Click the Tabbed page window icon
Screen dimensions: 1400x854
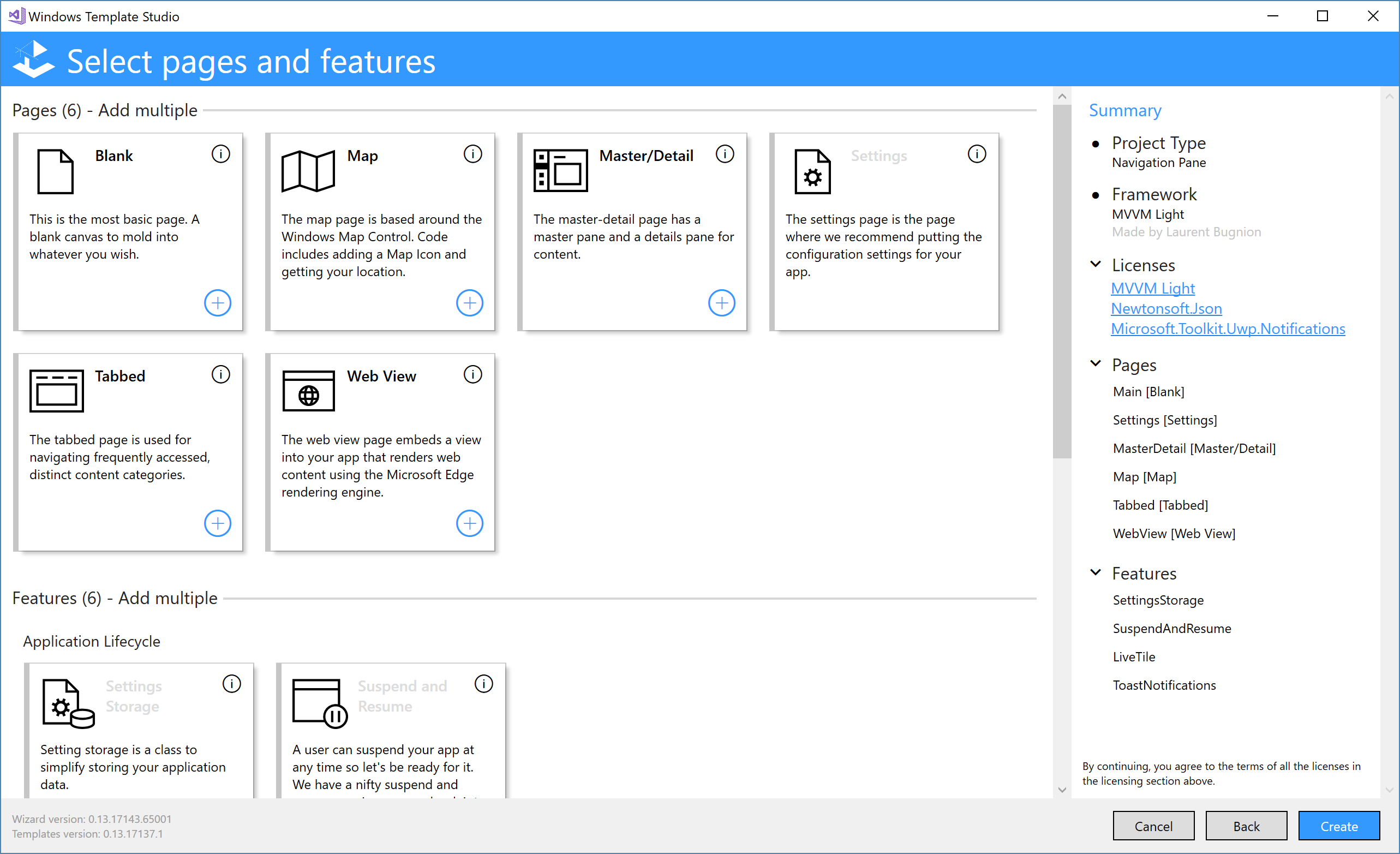[x=56, y=391]
